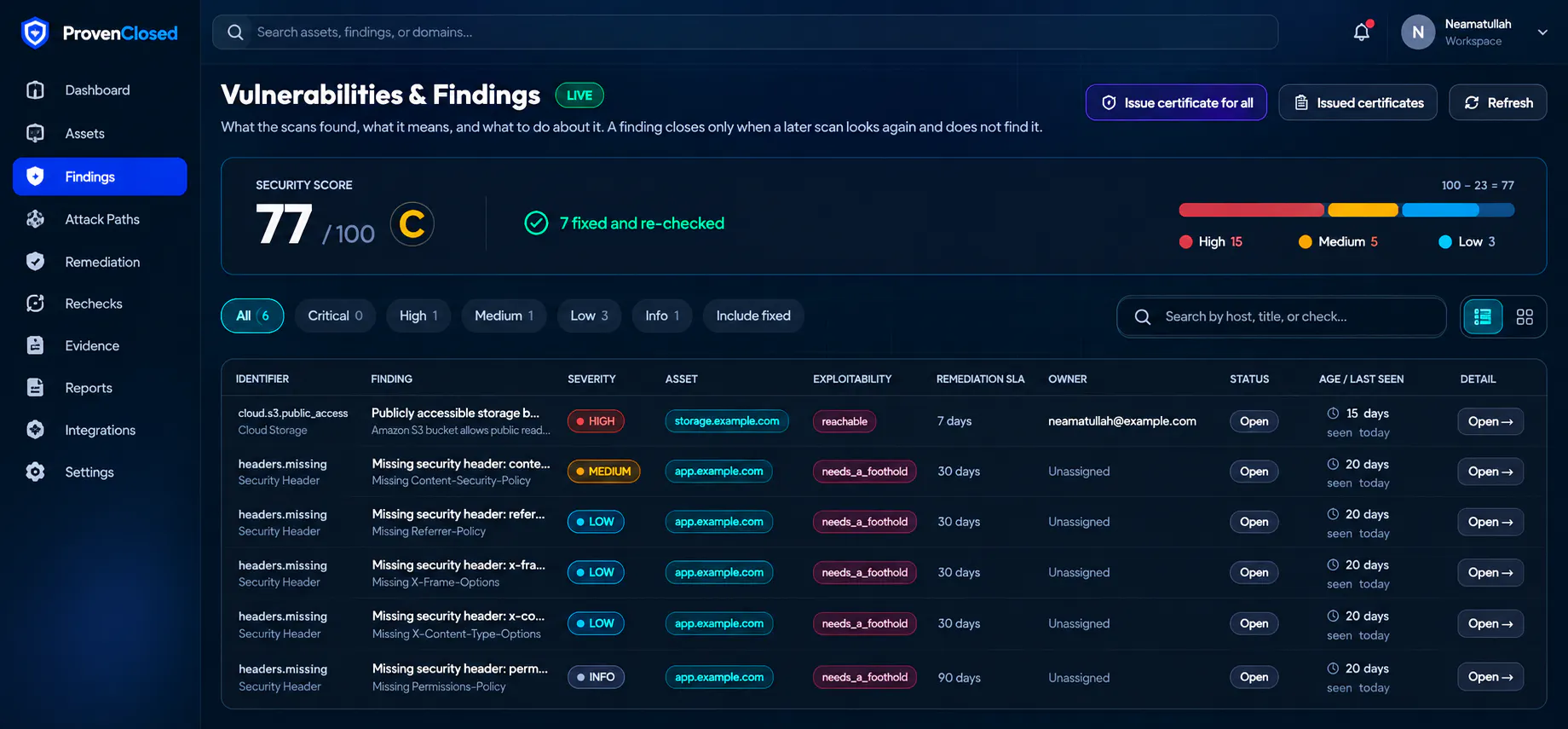Click the user avatar N

click(x=1418, y=32)
